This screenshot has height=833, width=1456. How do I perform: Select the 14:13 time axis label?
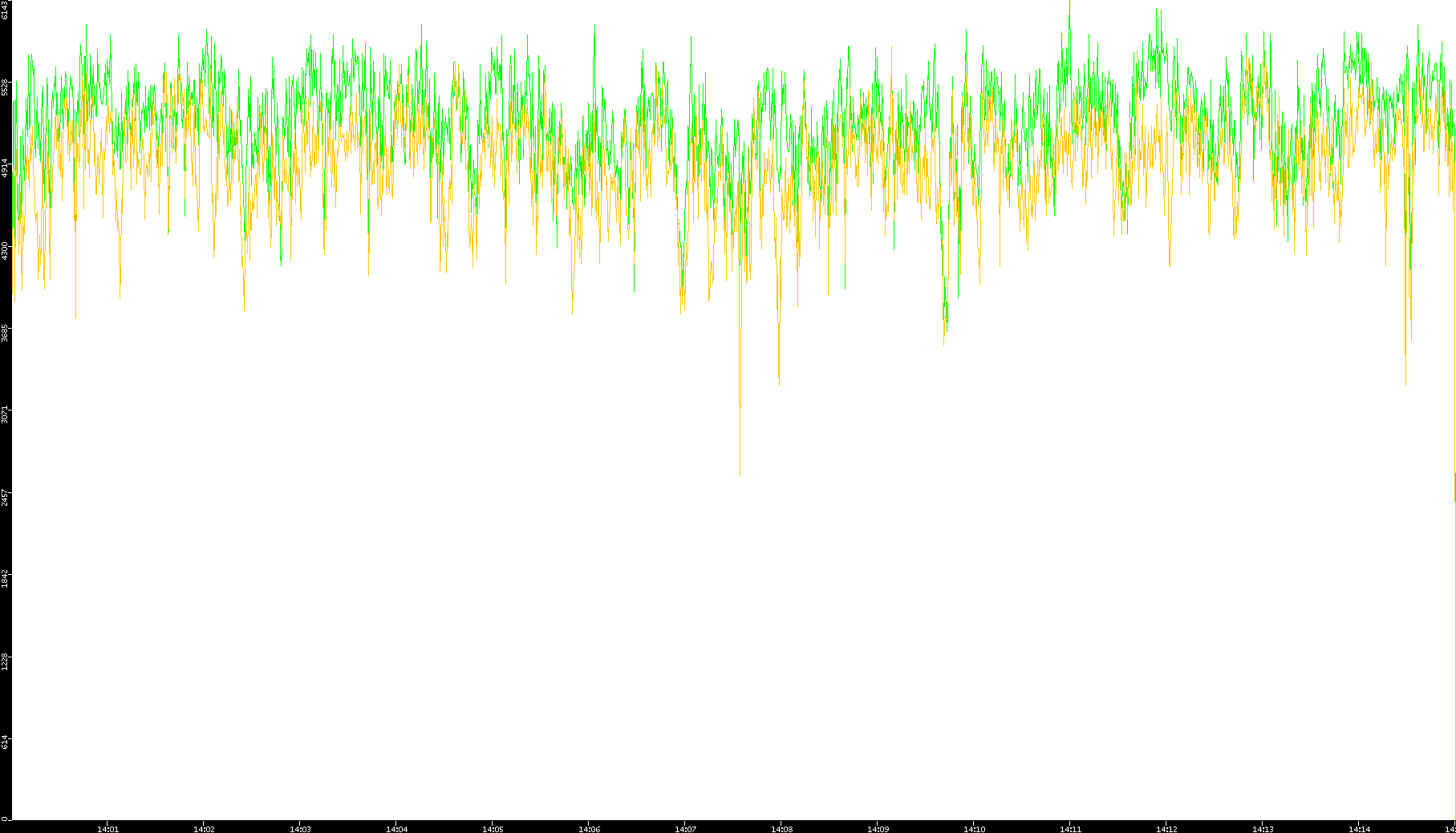[1263, 829]
